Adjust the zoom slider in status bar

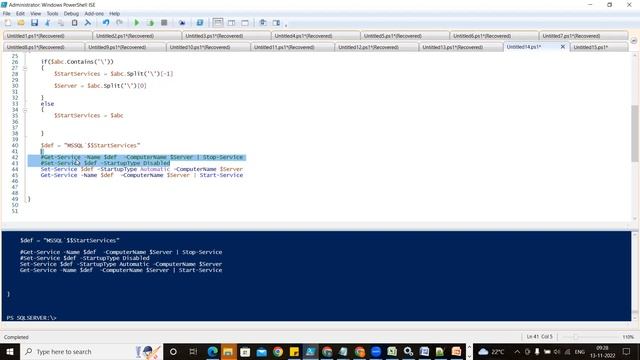pos(576,337)
